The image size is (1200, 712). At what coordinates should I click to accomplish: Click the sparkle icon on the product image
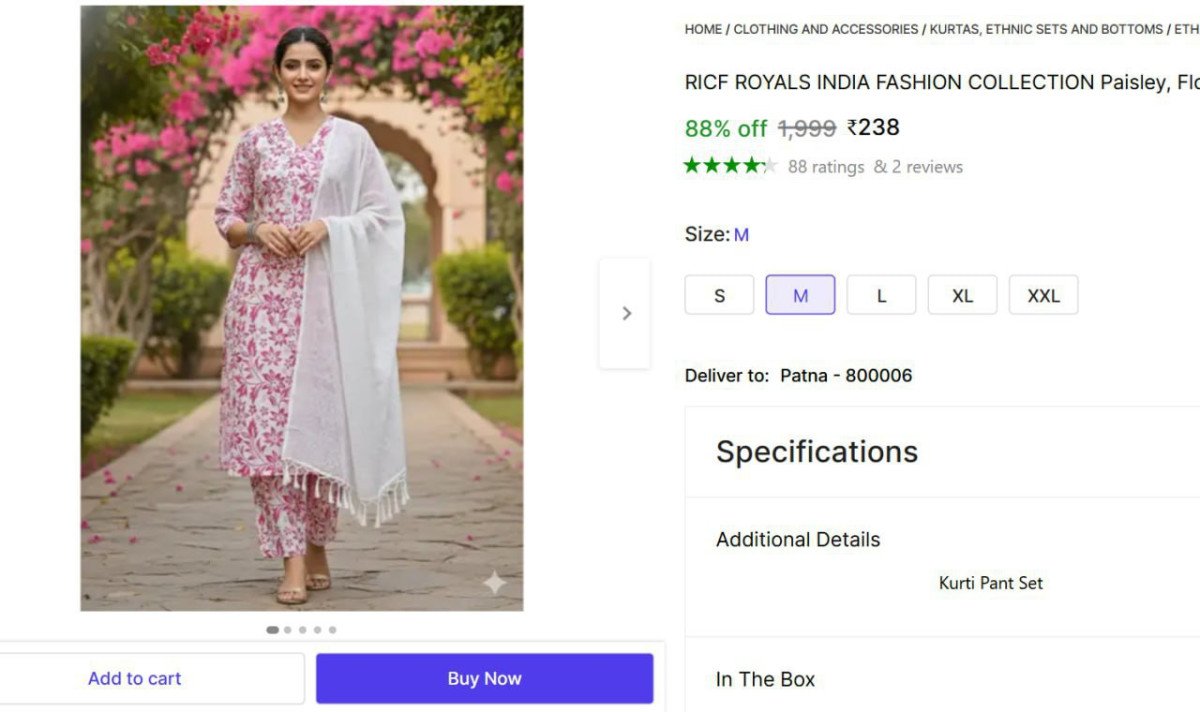pyautogui.click(x=494, y=581)
